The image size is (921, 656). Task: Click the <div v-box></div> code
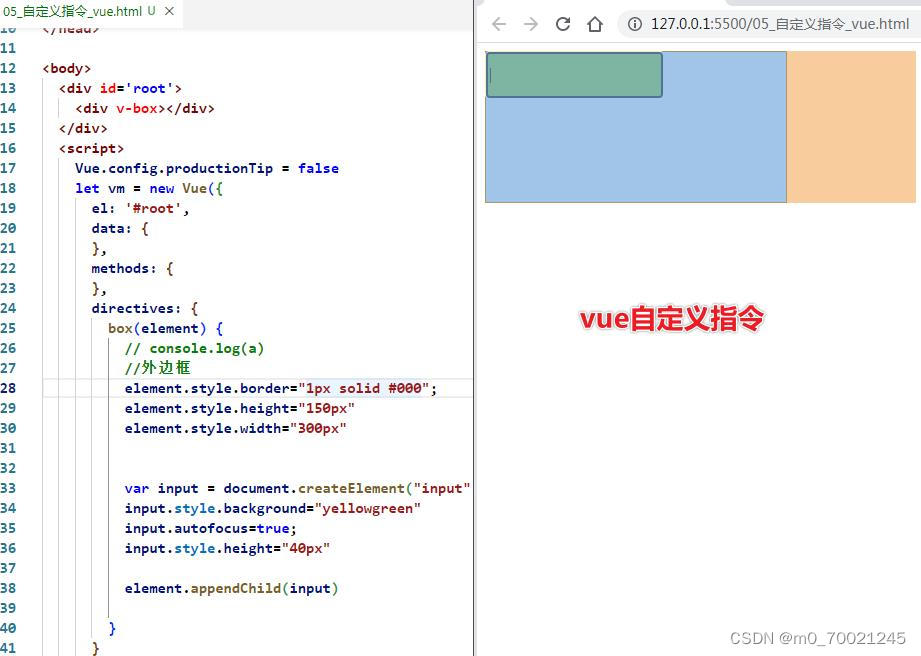click(x=144, y=108)
